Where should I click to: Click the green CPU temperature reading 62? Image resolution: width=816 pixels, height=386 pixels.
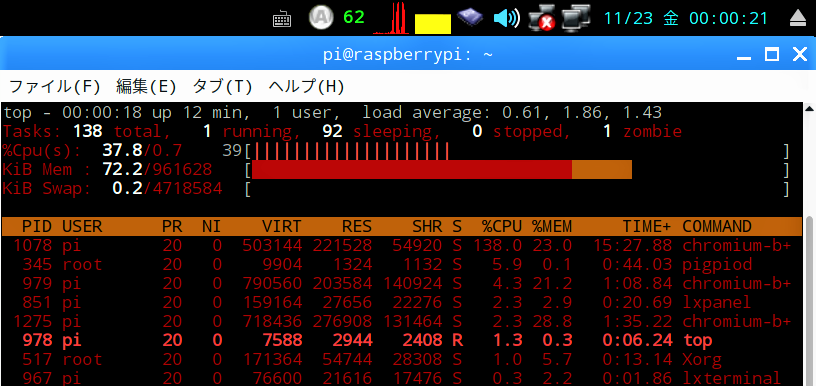[354, 17]
